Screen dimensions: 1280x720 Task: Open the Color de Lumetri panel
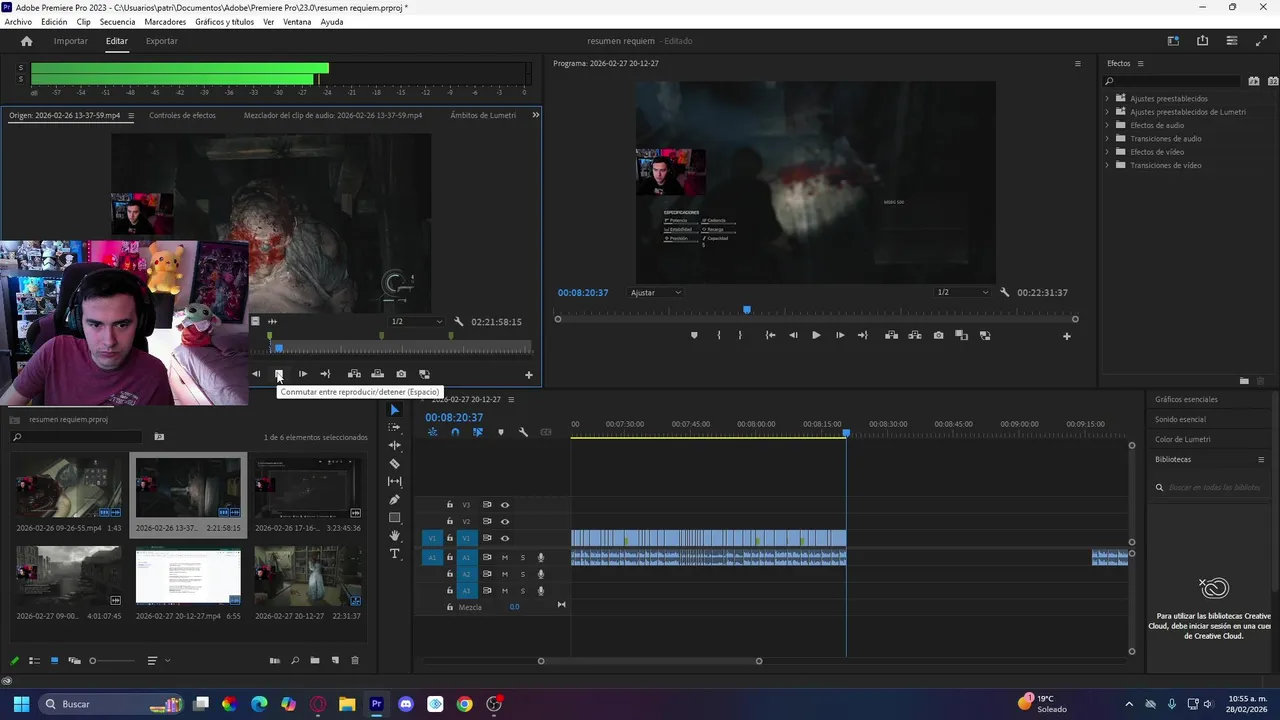tap(1182, 439)
